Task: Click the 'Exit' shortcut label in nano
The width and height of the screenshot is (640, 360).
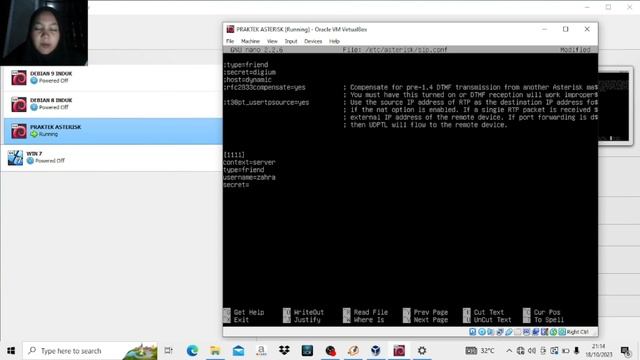Action: tap(241, 320)
